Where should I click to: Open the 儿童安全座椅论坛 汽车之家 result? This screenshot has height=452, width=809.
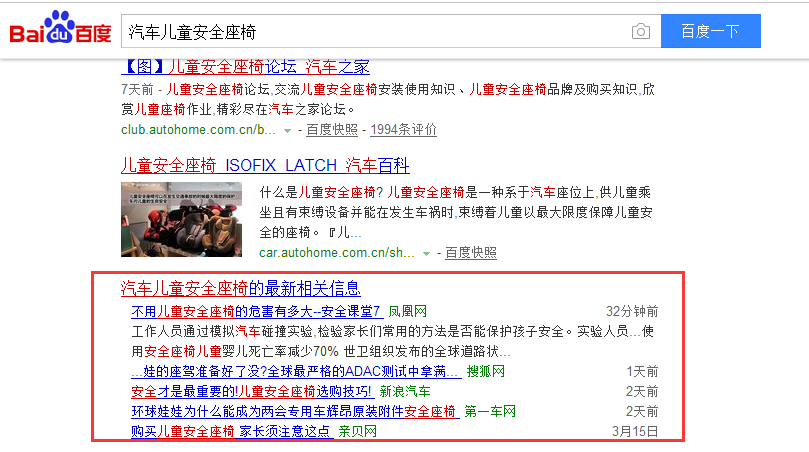click(245, 67)
